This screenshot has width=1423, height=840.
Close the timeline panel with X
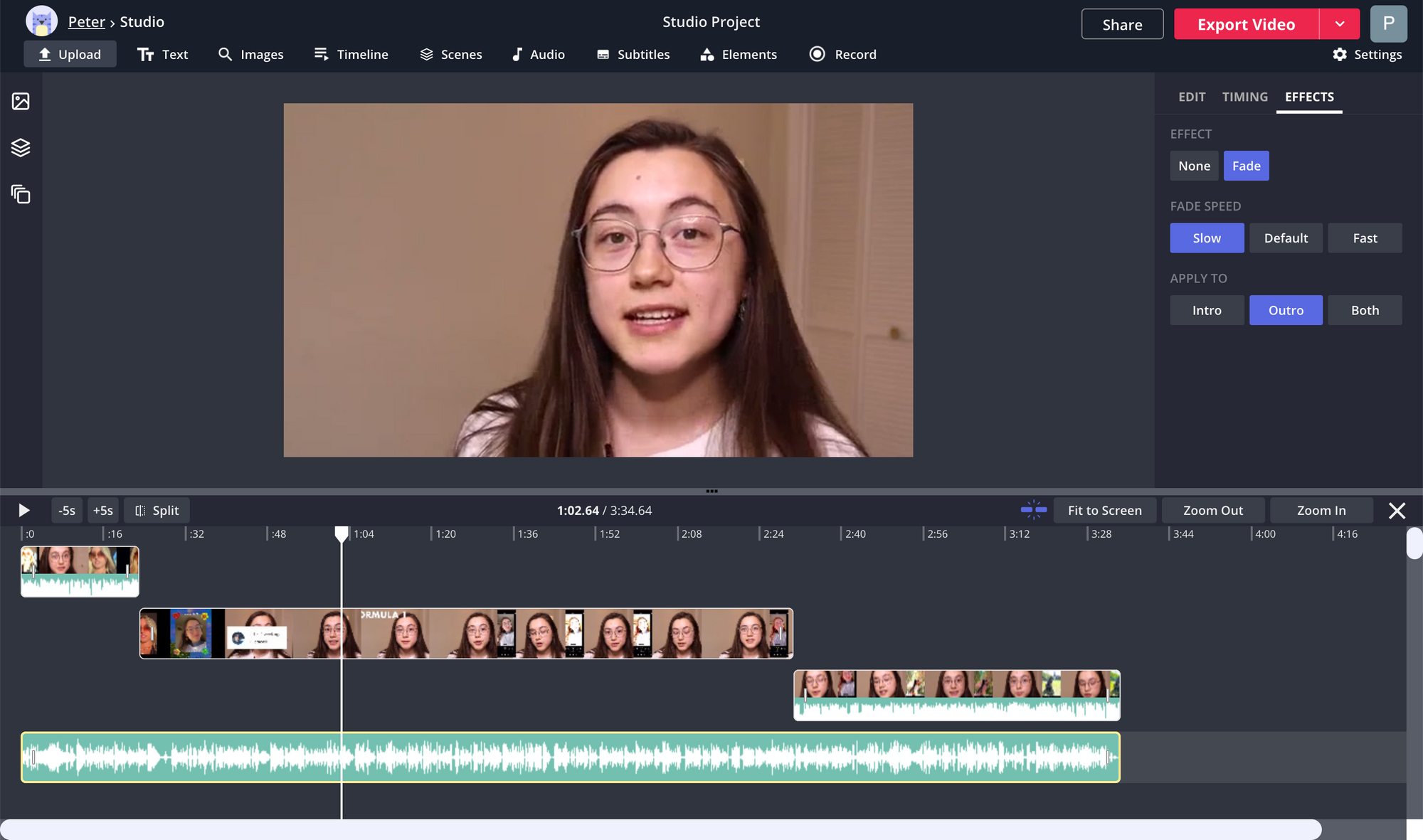click(1397, 511)
